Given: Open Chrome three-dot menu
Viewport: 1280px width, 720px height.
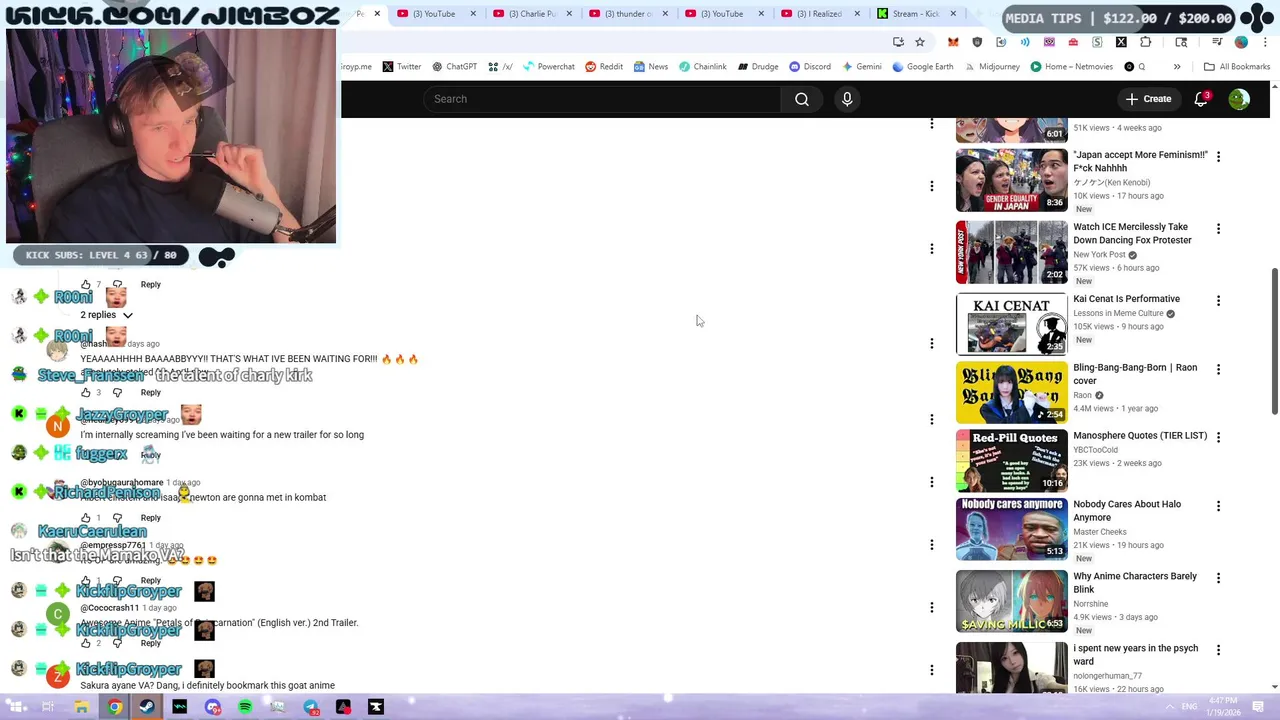Looking at the screenshot, I should 1265,42.
